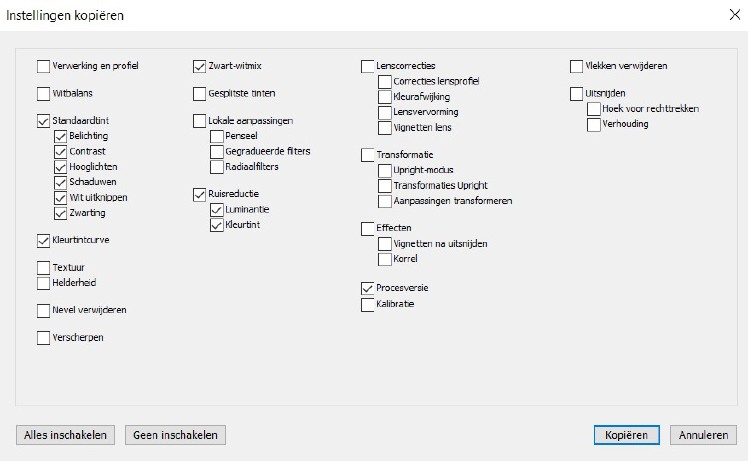This screenshot has width=748, height=461.
Task: Click the Alles inschakelen button
Action: (x=65, y=435)
